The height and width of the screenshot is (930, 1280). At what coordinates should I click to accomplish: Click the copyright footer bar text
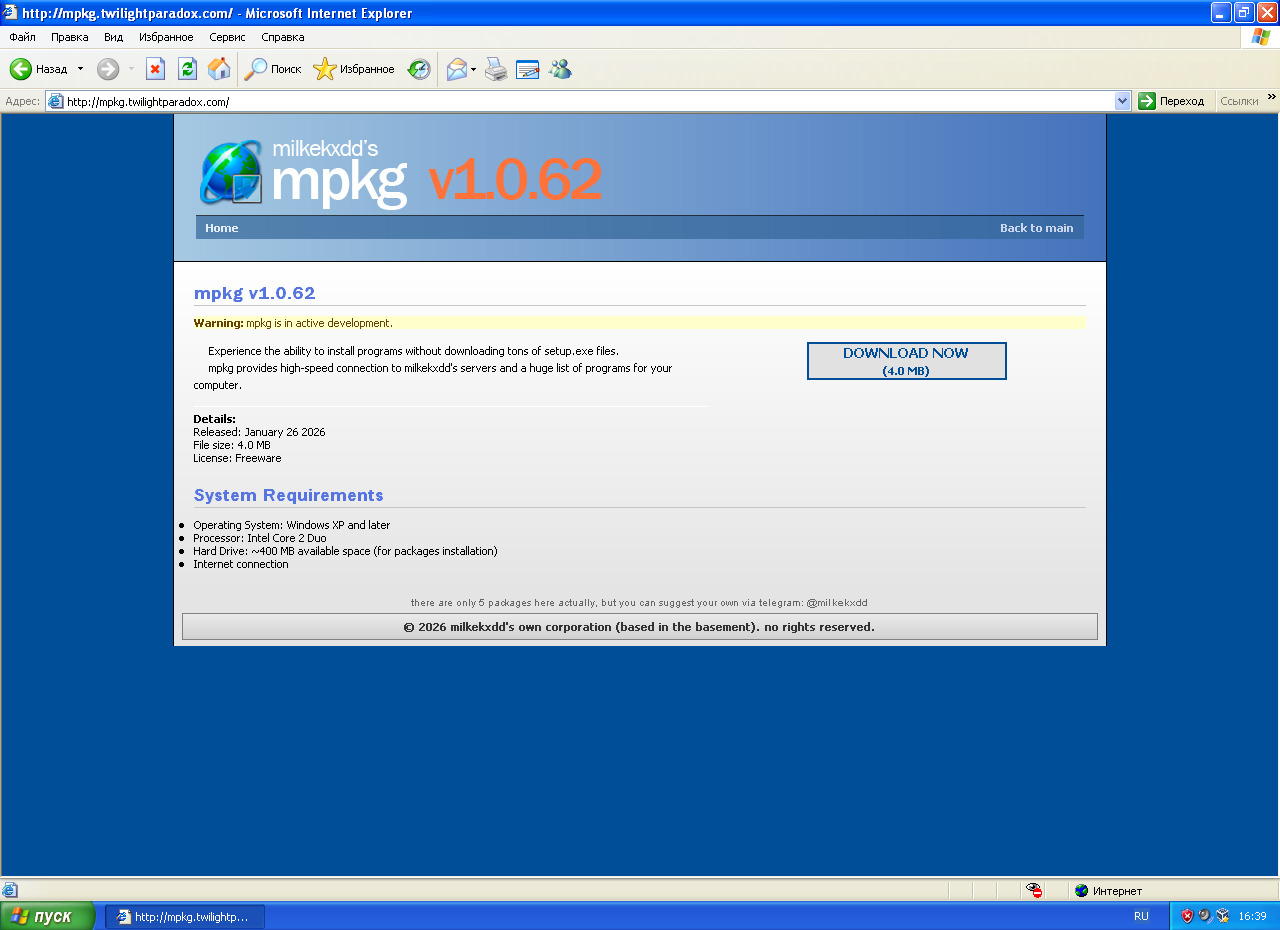click(x=639, y=627)
